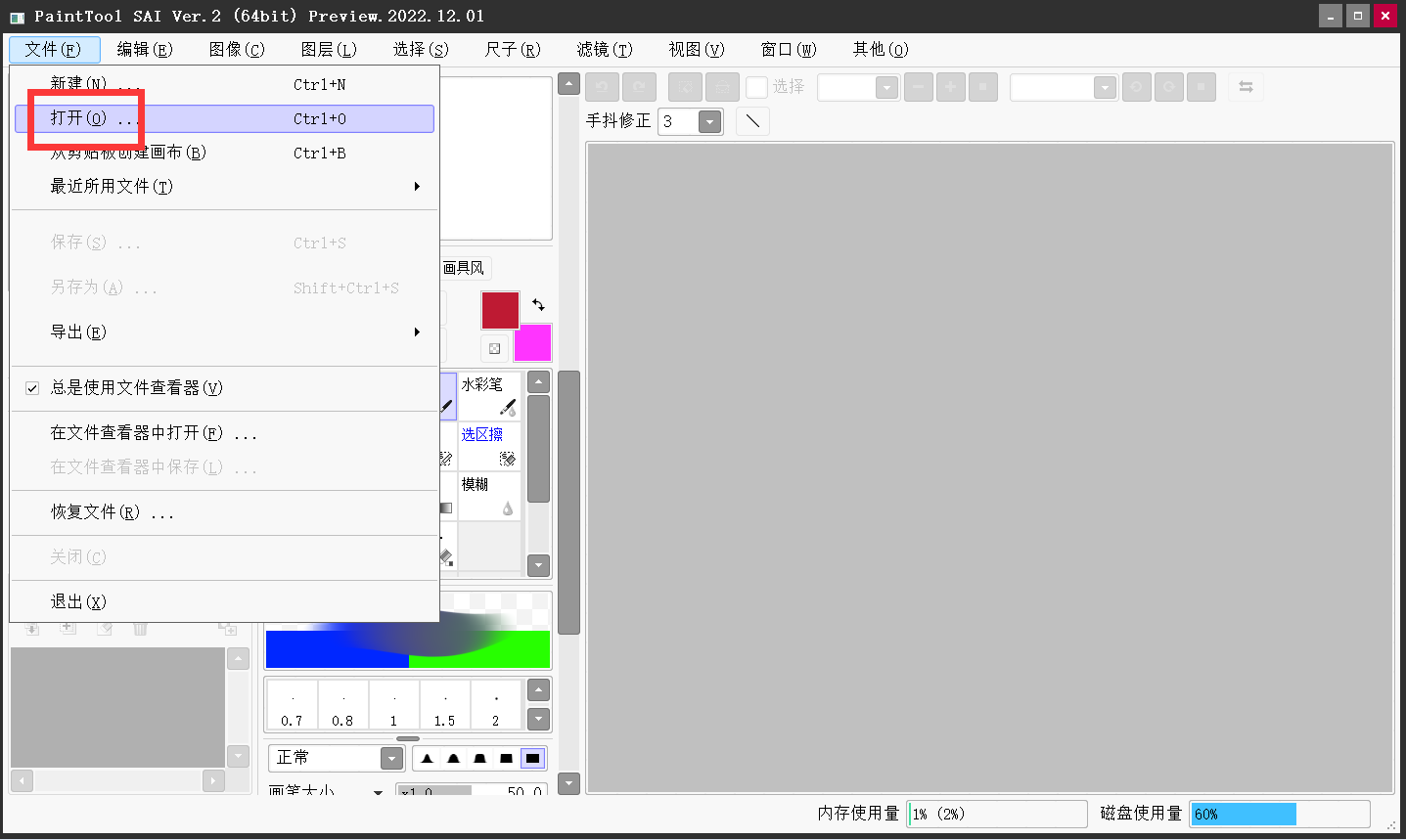Click the reset zoom square icon
1406x840 pixels.
click(x=983, y=87)
